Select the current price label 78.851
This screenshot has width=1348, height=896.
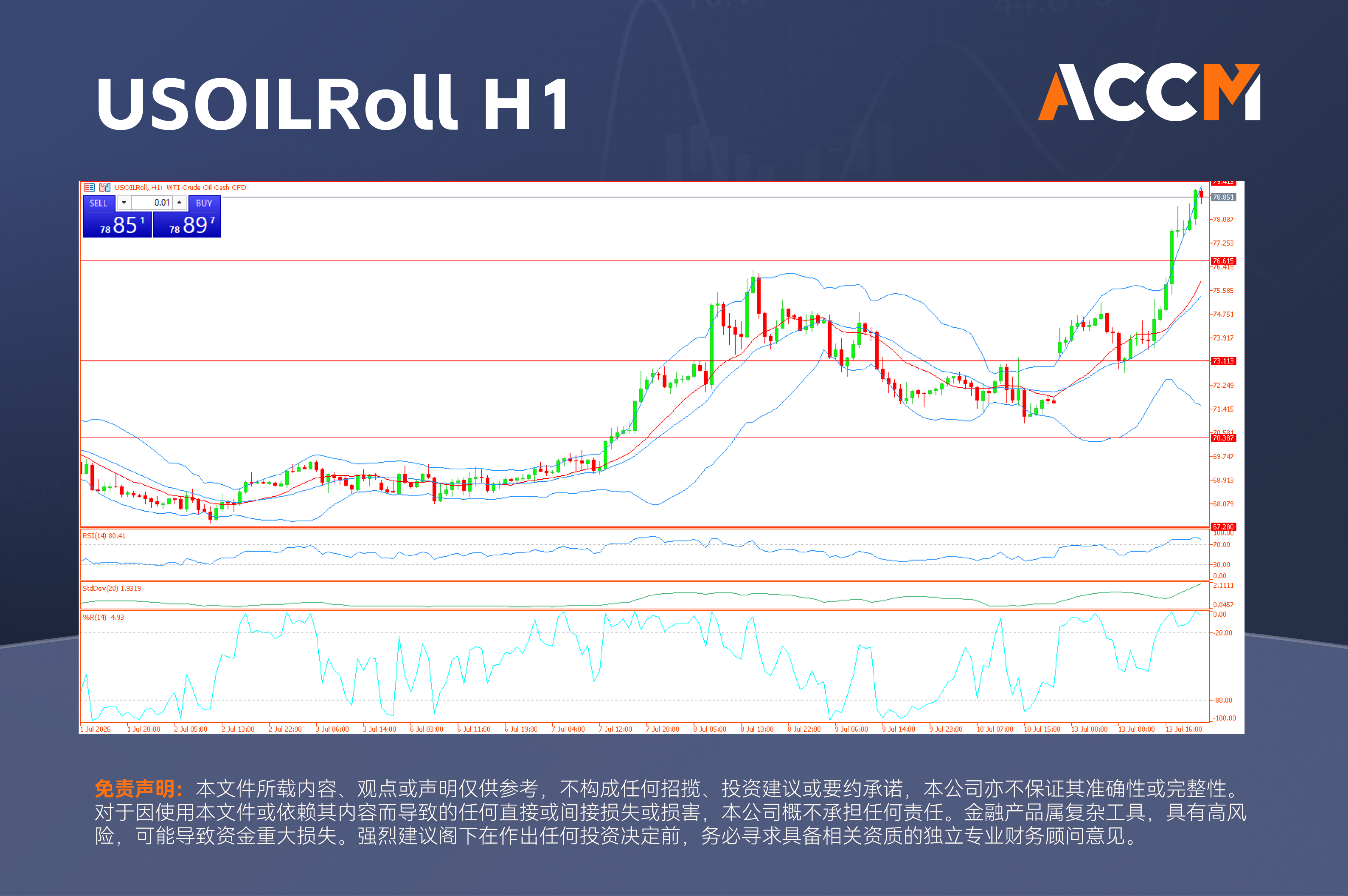click(x=1223, y=197)
